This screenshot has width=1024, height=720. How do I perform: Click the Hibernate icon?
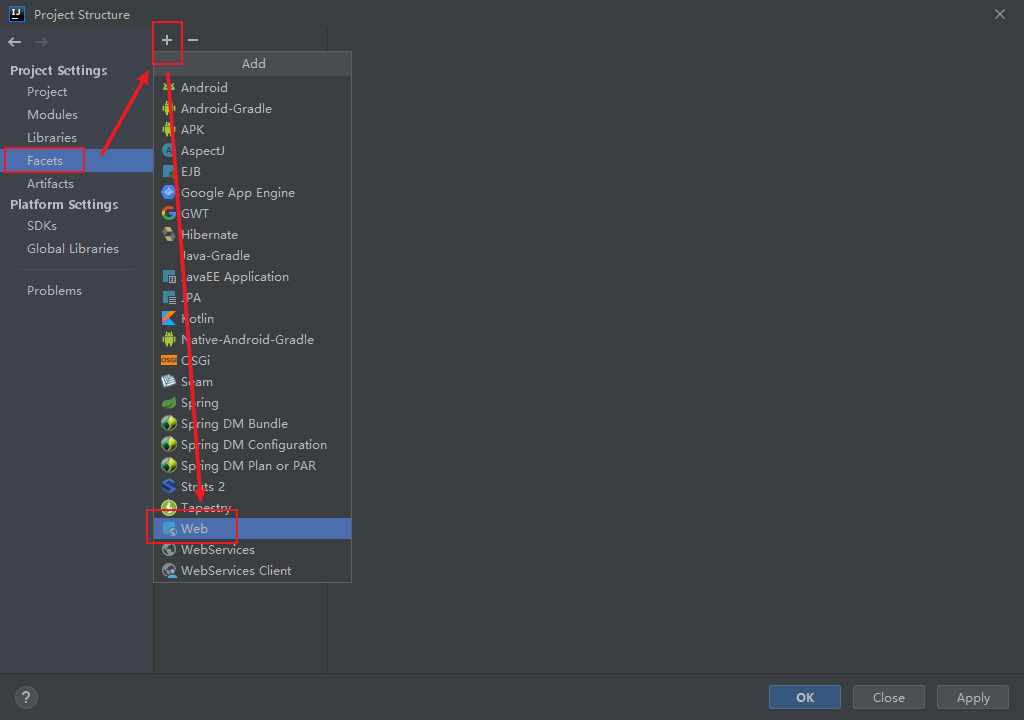click(x=169, y=234)
